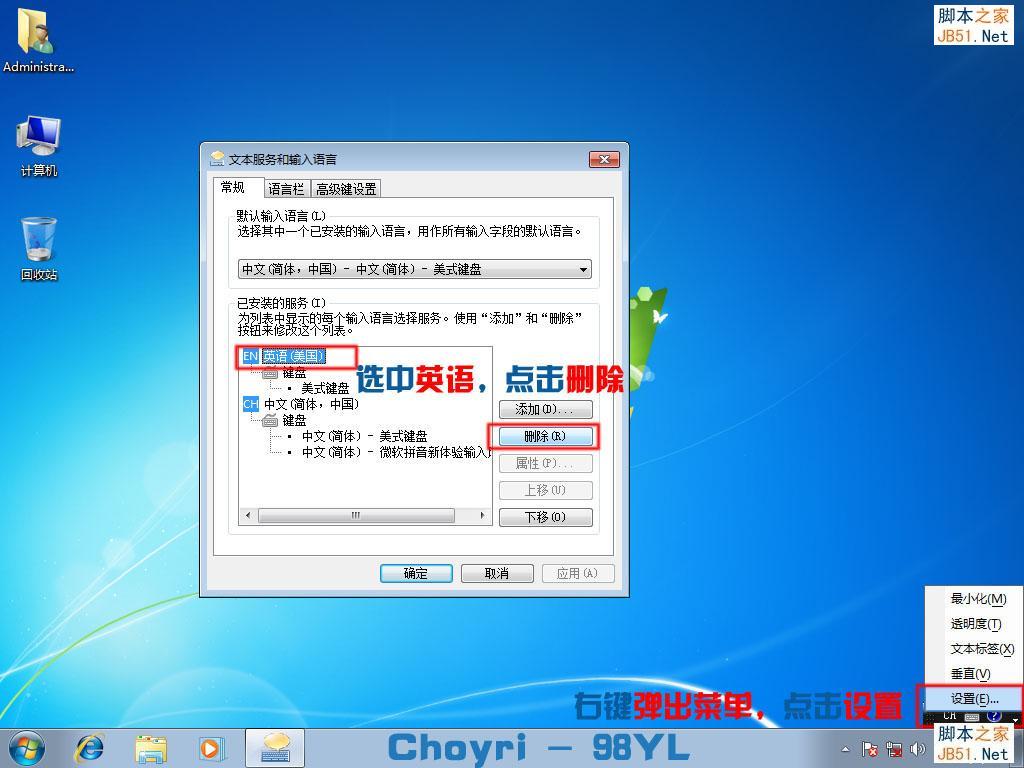Launch Internet Explorer from taskbar
This screenshot has width=1024, height=768.
89,748
